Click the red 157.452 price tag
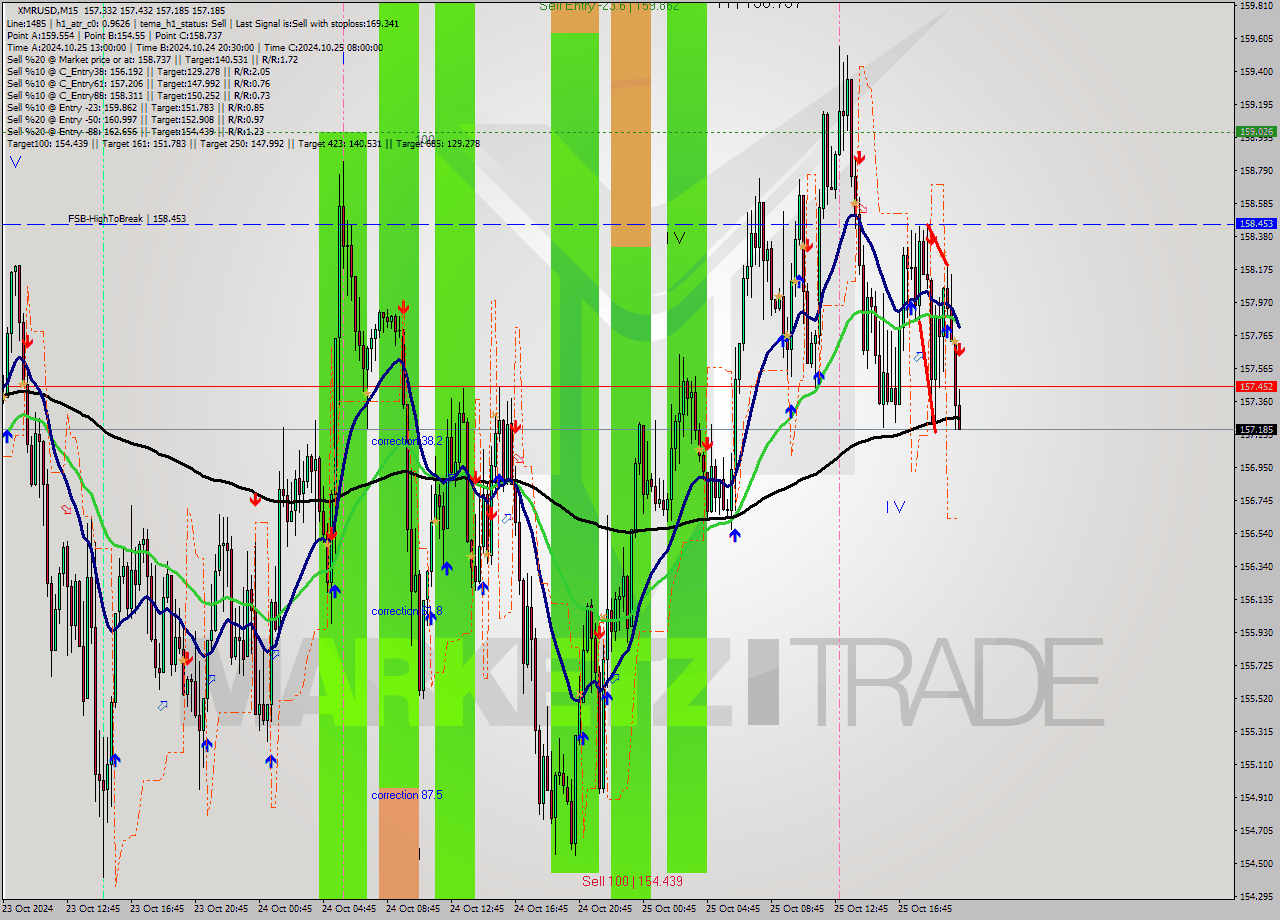The height and width of the screenshot is (920, 1280). pos(1256,386)
